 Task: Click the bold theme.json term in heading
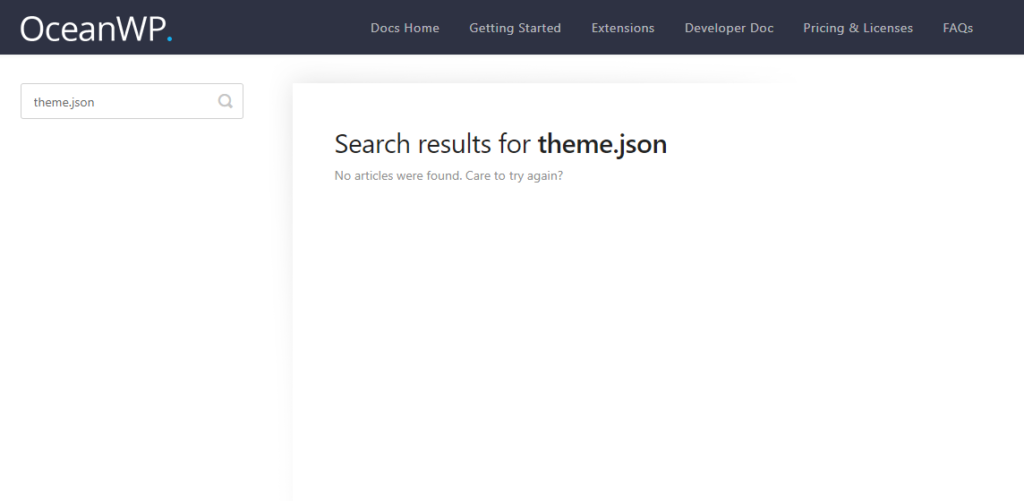coord(602,144)
